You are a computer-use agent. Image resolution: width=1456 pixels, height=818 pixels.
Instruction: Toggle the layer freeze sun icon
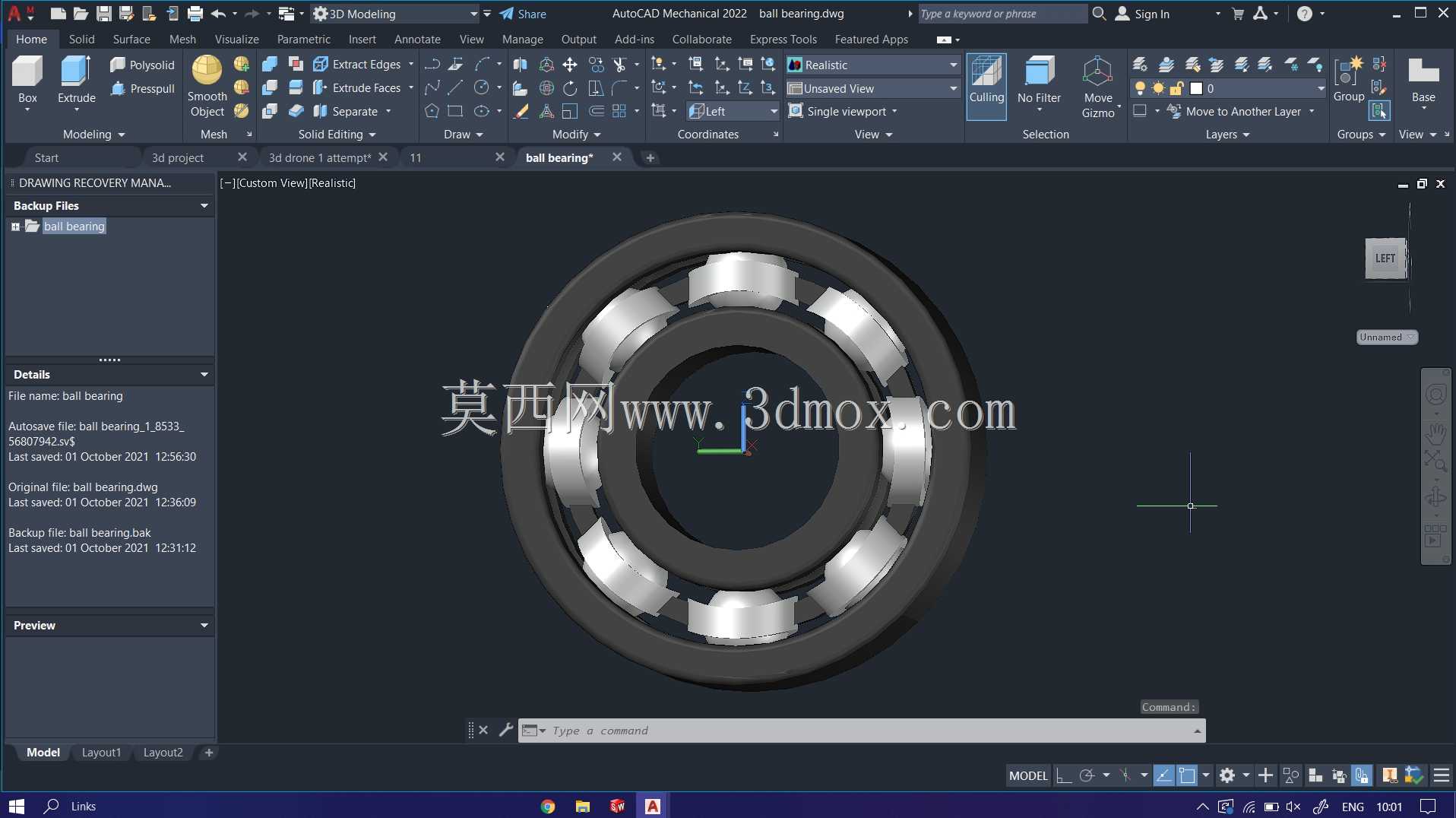[x=1158, y=88]
